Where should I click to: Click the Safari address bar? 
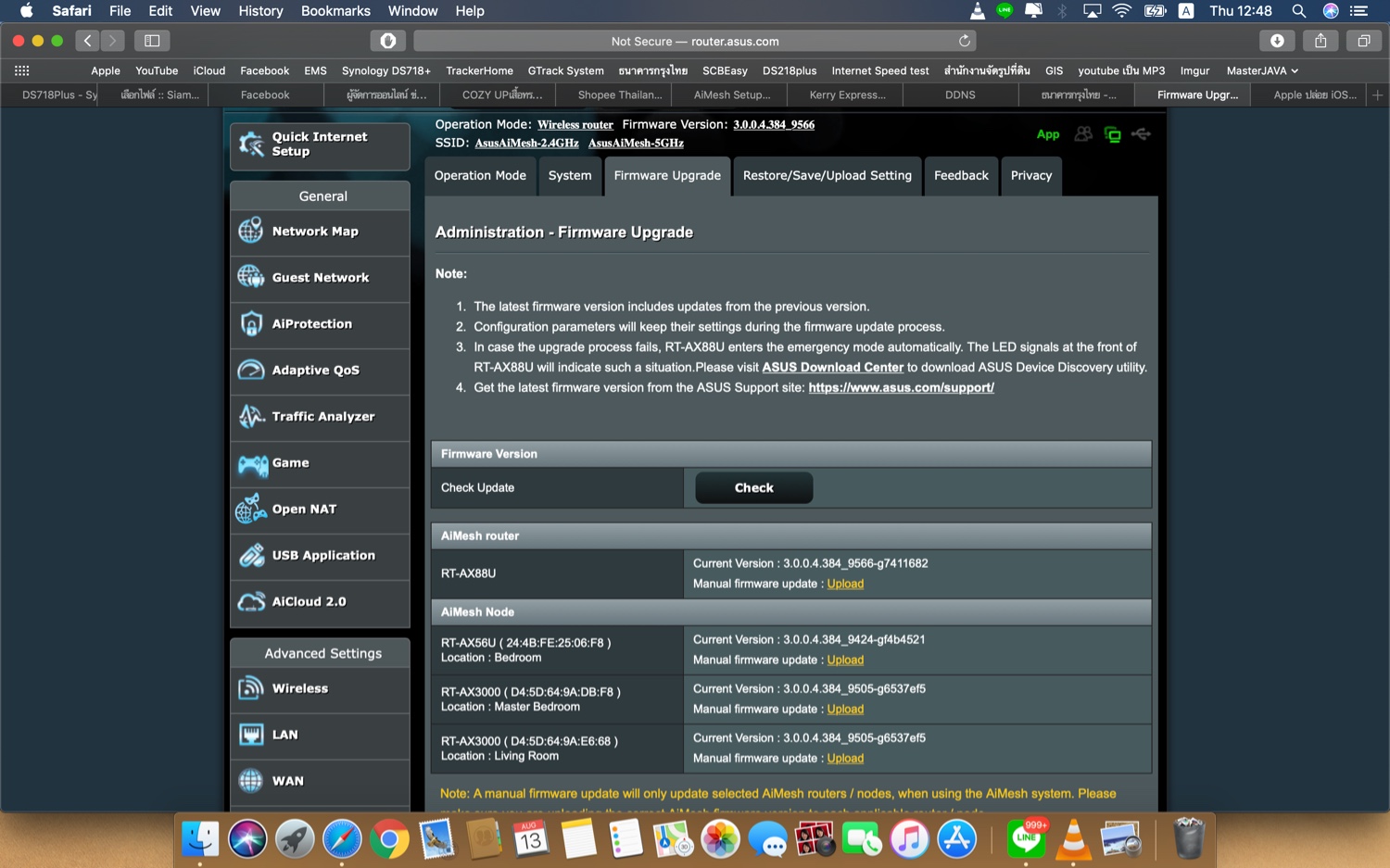click(694, 41)
